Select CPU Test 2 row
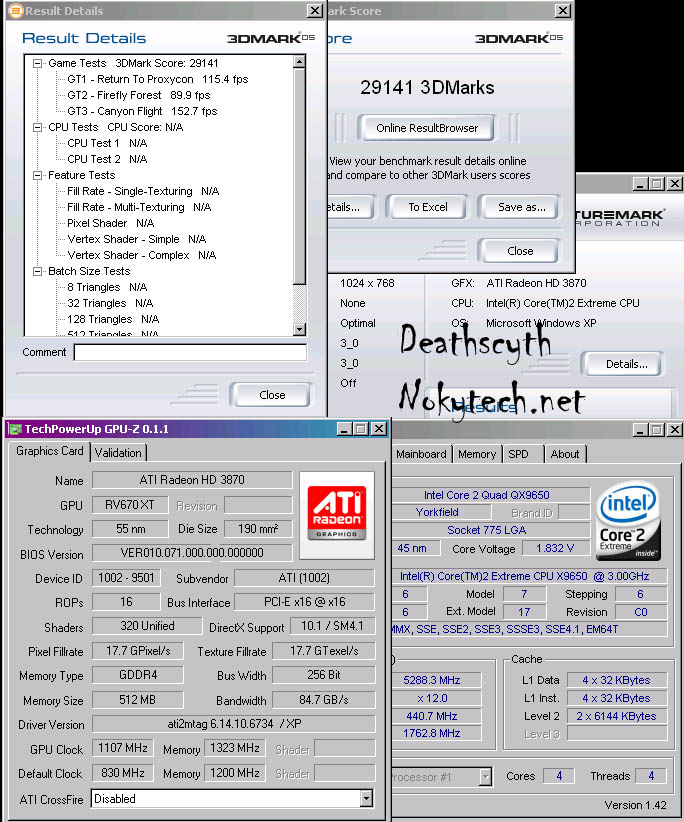Viewport: 684px width, 822px height. pos(107,159)
